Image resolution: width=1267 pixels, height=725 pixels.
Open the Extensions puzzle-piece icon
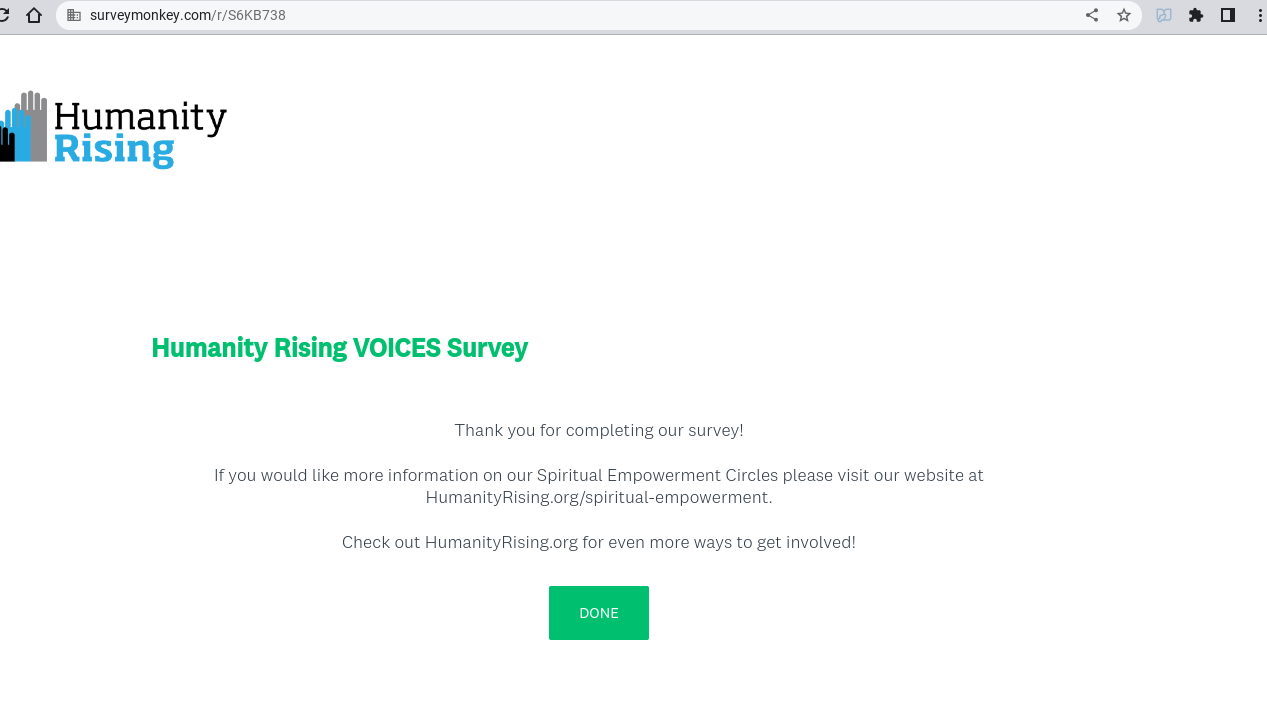1196,15
